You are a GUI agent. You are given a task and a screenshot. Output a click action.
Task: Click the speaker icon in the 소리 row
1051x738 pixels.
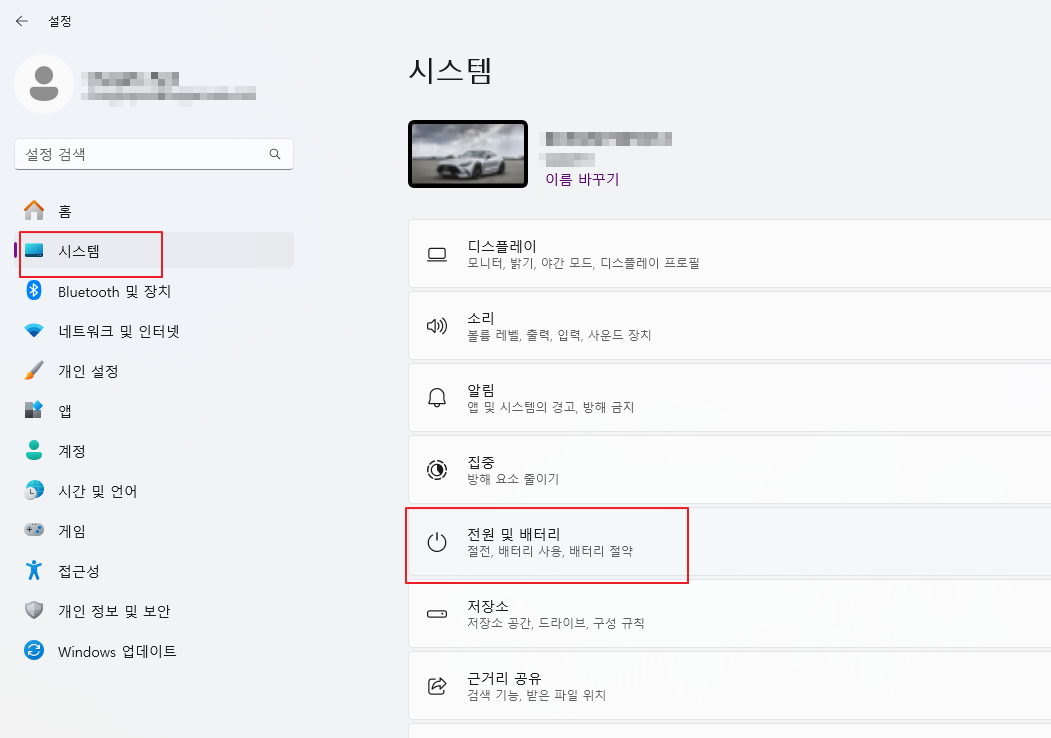click(x=437, y=326)
